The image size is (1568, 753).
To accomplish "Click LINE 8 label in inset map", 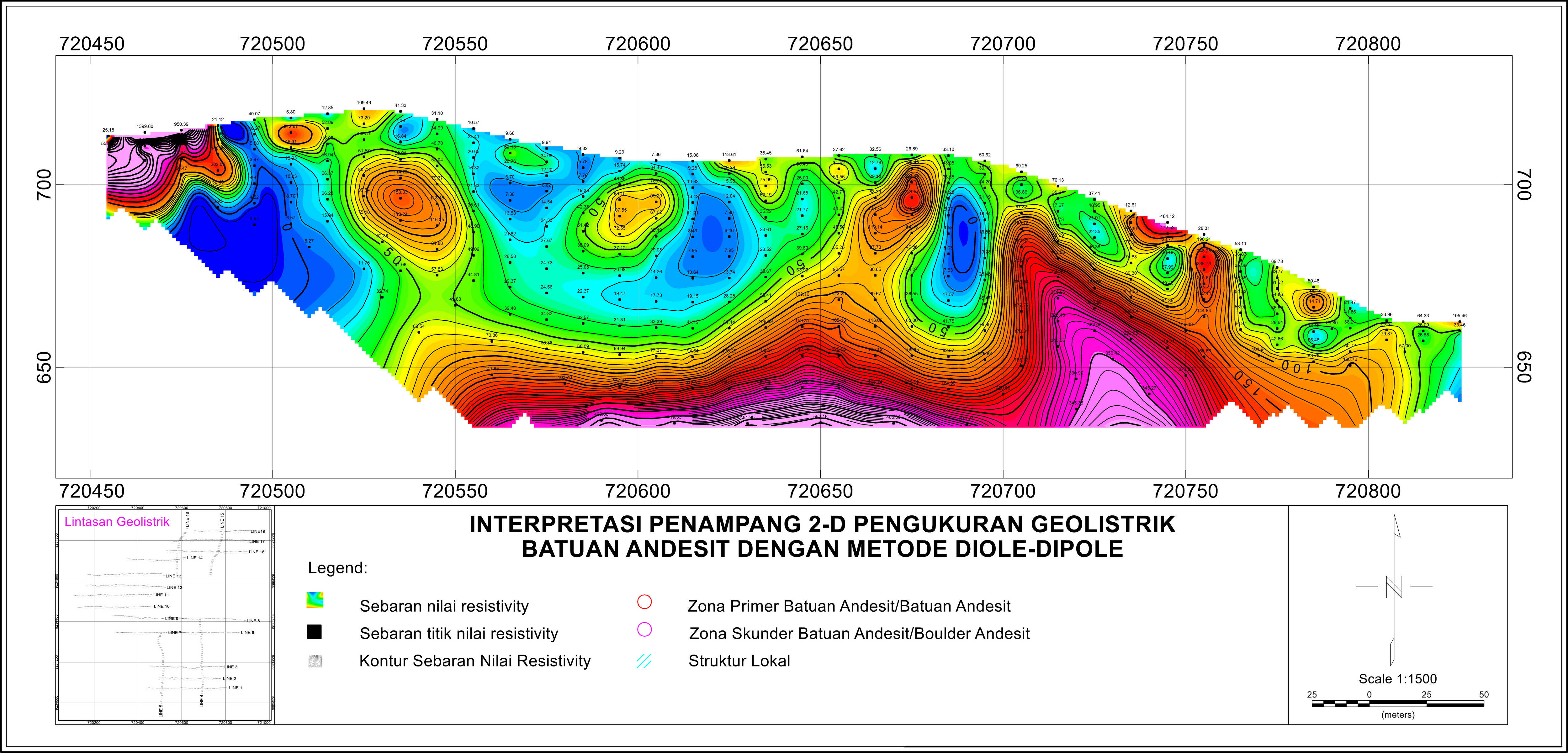I will [x=253, y=621].
